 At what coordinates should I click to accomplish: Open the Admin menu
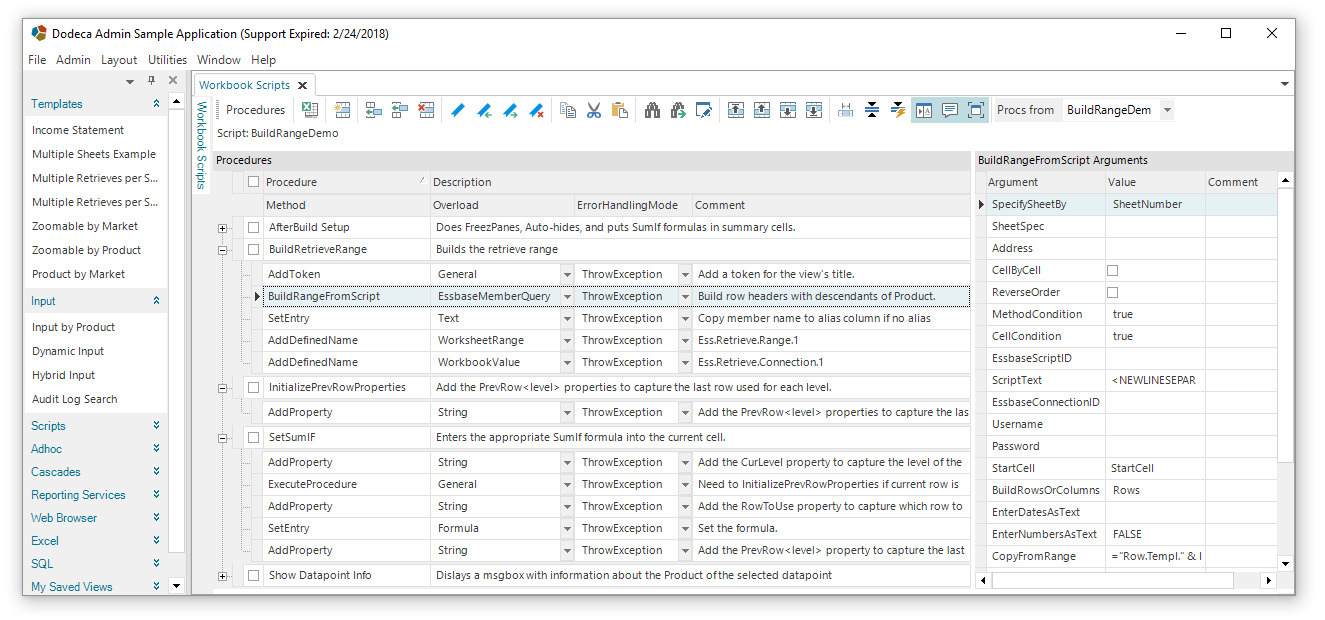coord(73,60)
